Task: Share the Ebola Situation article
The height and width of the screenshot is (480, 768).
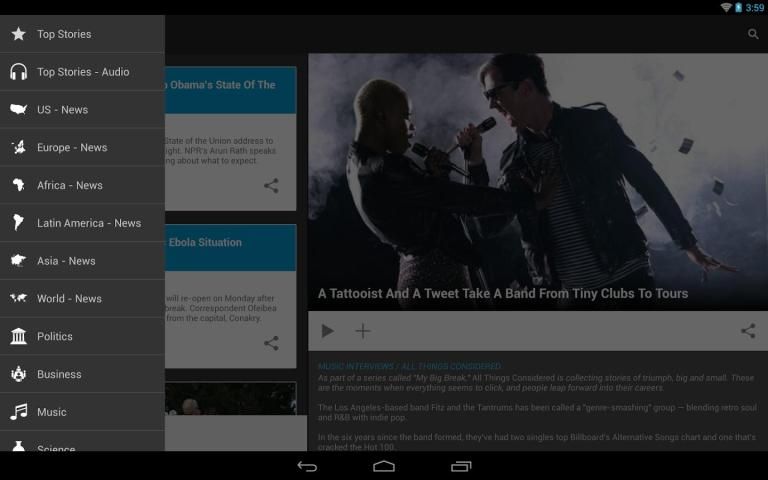Action: (x=271, y=343)
